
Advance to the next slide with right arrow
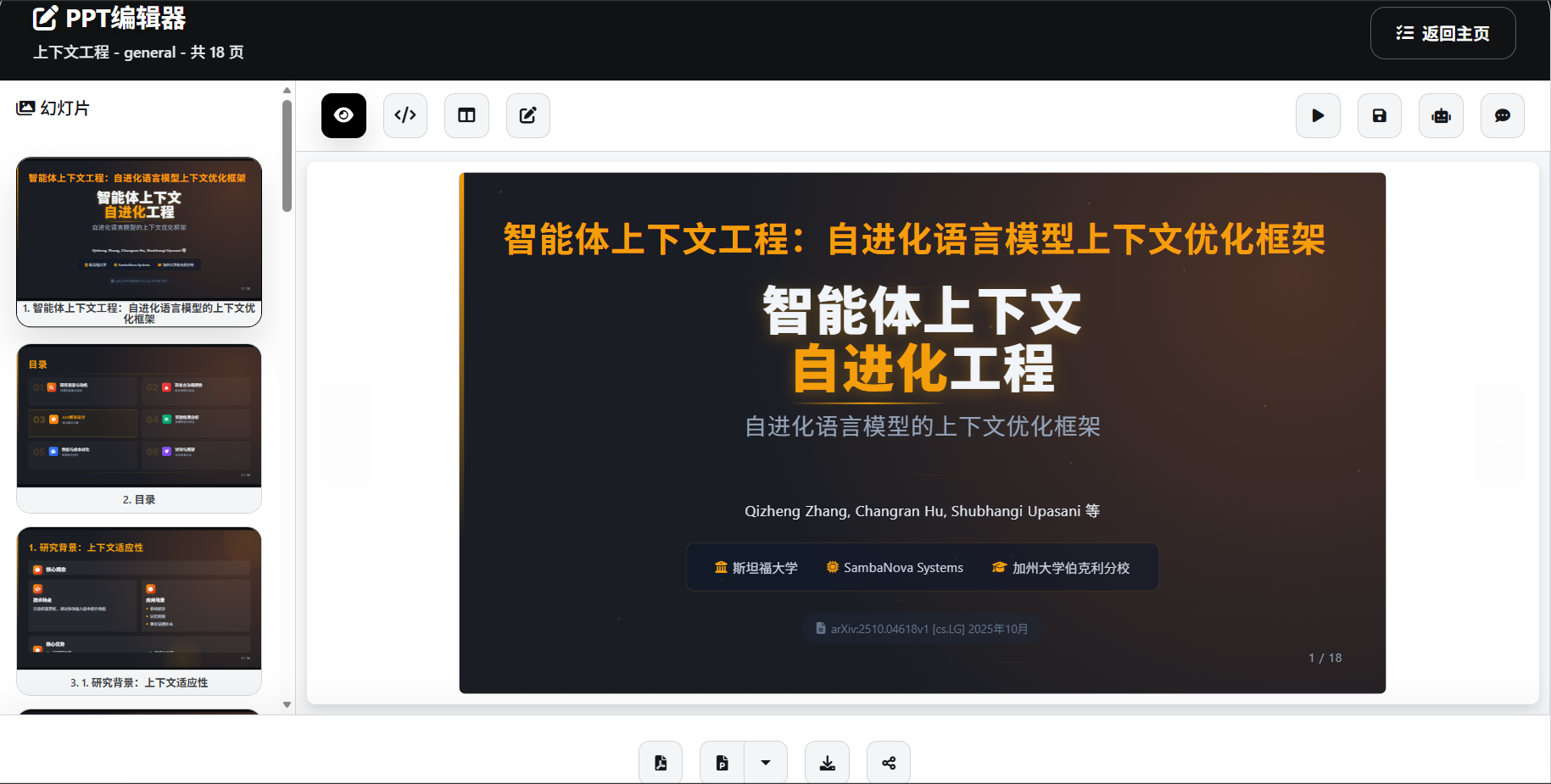click(1503, 434)
